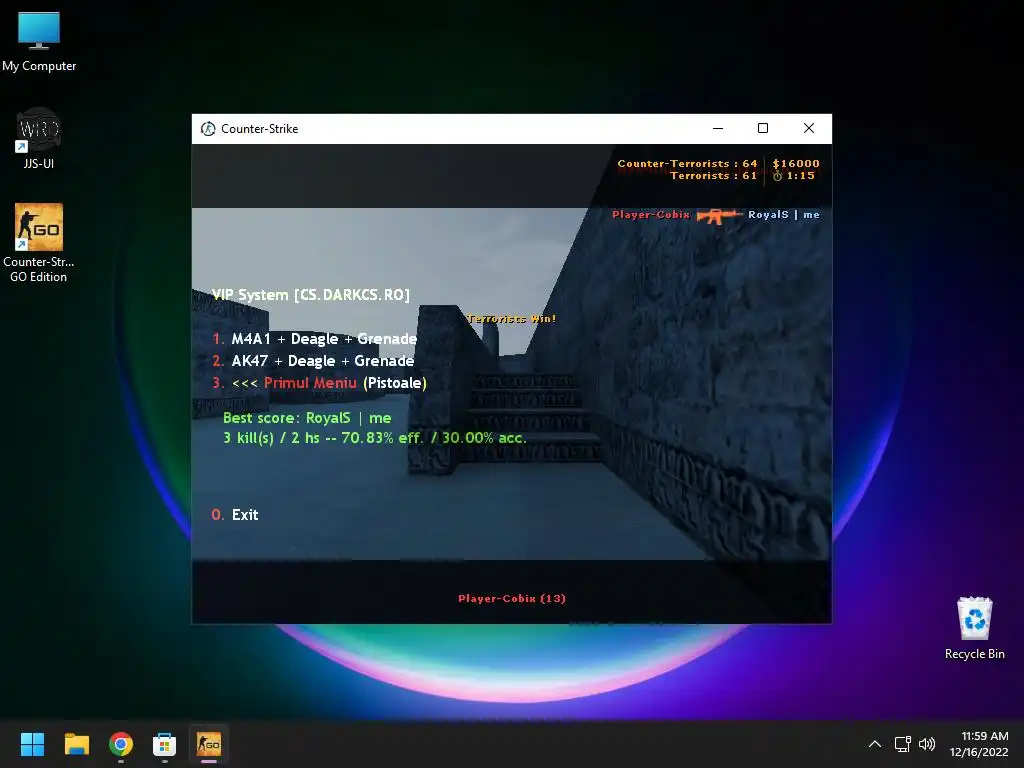Click the Terrorists : 61 score

tap(713, 176)
